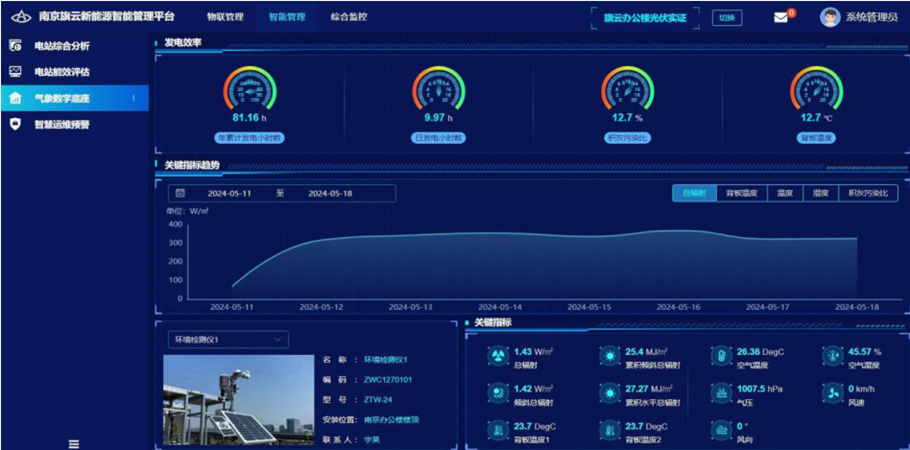The height and width of the screenshot is (450, 910).
Task: Expand 气象数字底座 sidebar item options
Action: coord(134,98)
